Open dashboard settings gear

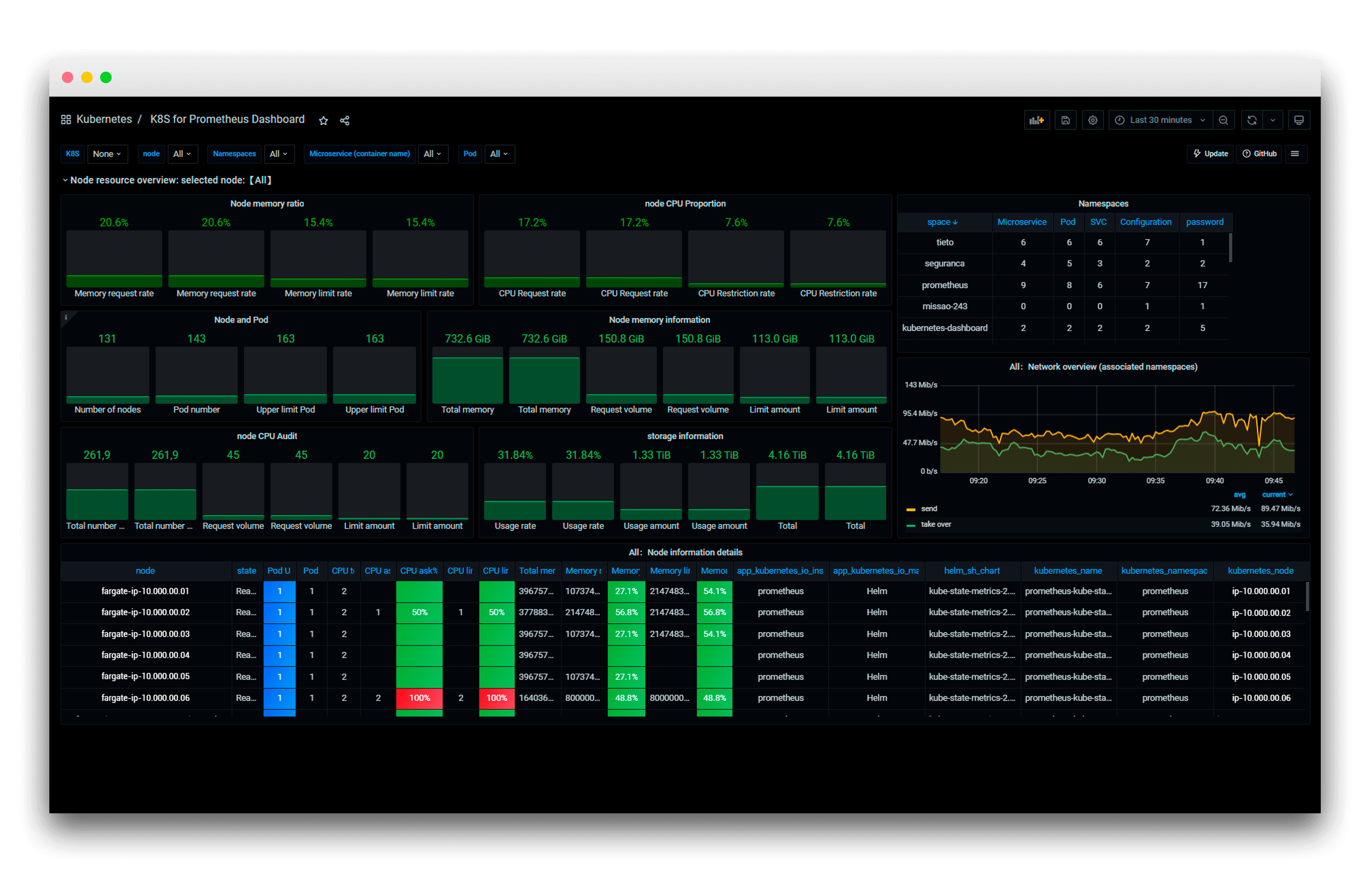pos(1093,120)
